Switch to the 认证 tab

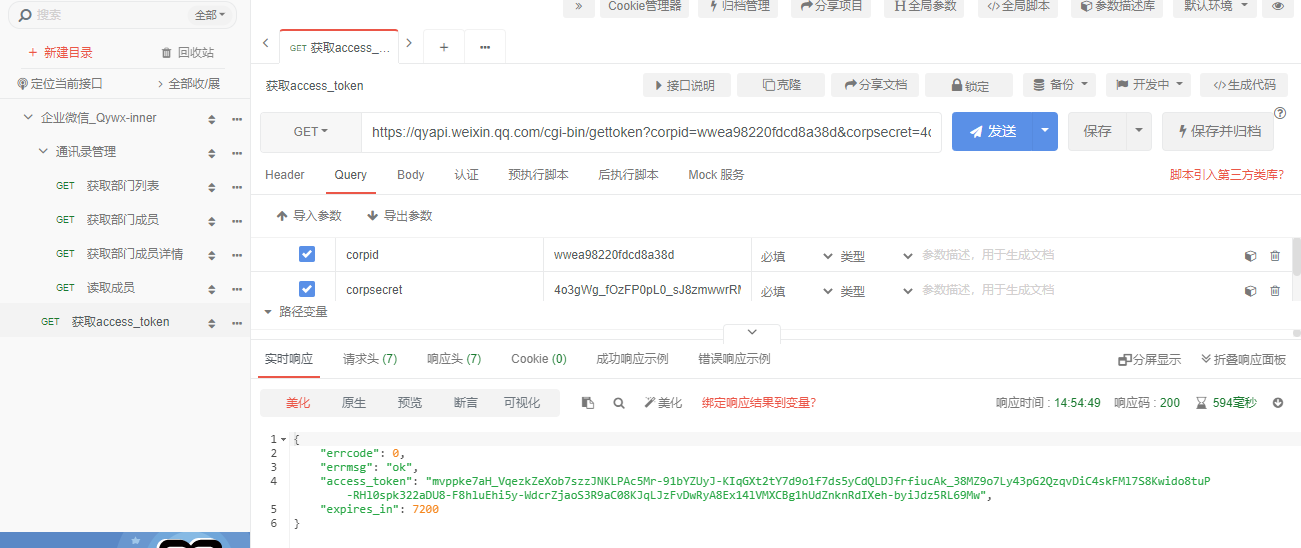[x=467, y=175]
